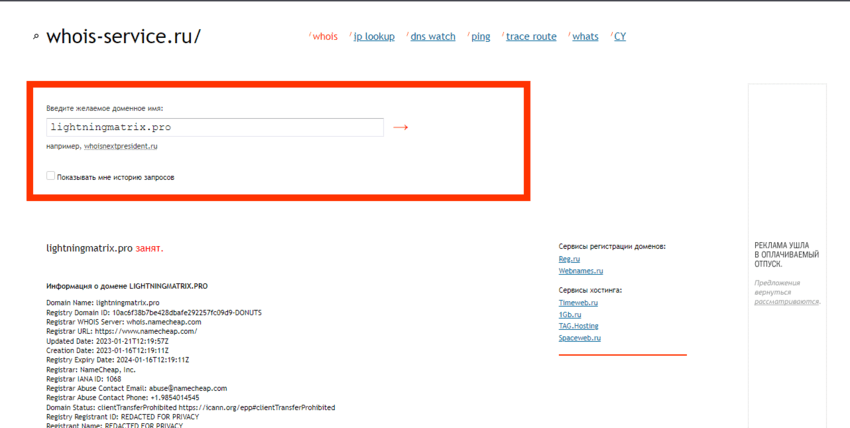
Task: Click the domain name input field
Action: [214, 127]
